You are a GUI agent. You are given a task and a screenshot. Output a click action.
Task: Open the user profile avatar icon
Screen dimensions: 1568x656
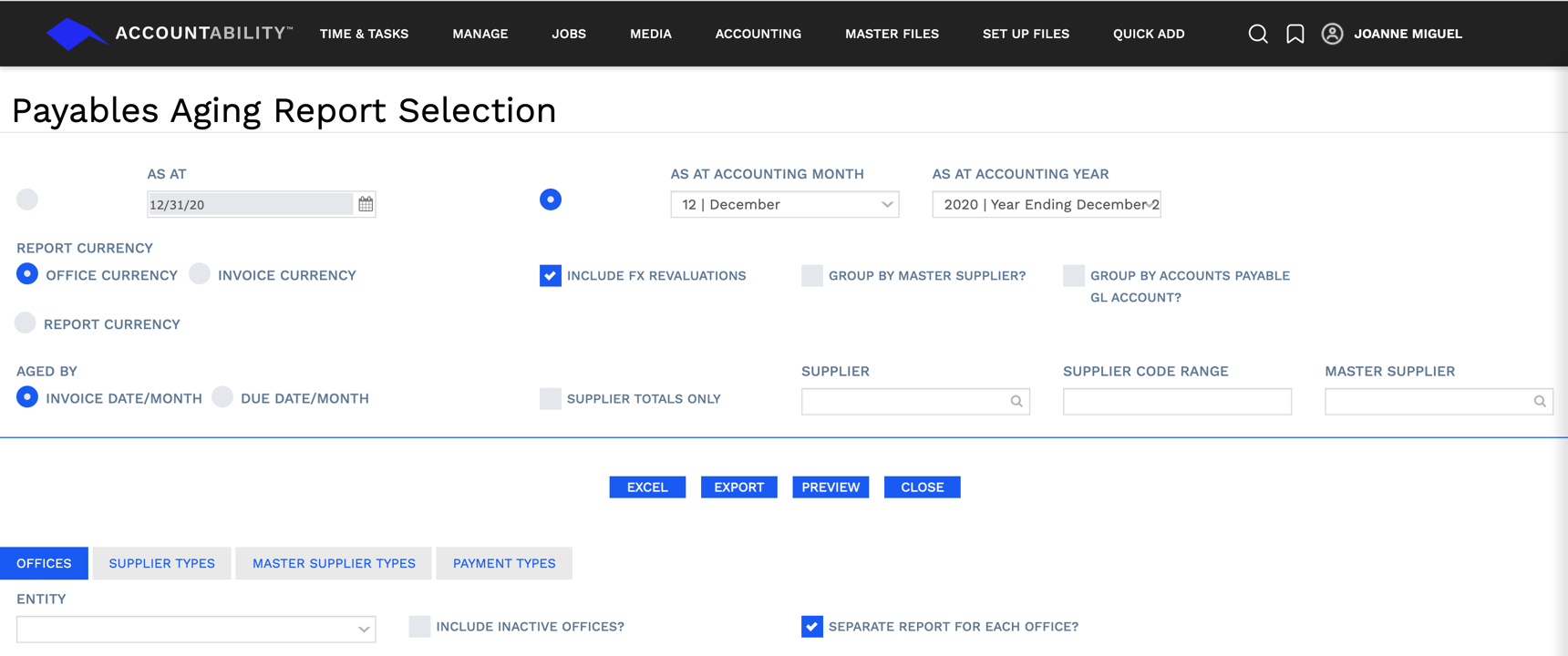point(1332,34)
